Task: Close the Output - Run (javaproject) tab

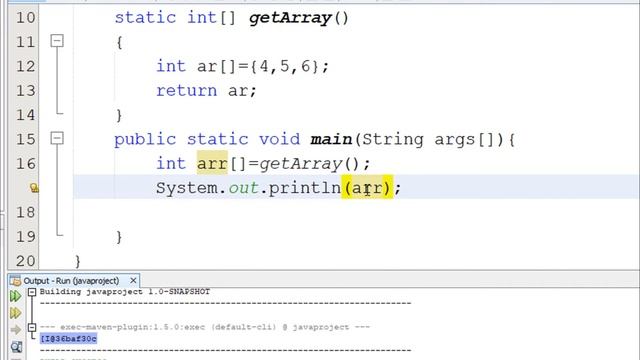Action: pyautogui.click(x=133, y=281)
